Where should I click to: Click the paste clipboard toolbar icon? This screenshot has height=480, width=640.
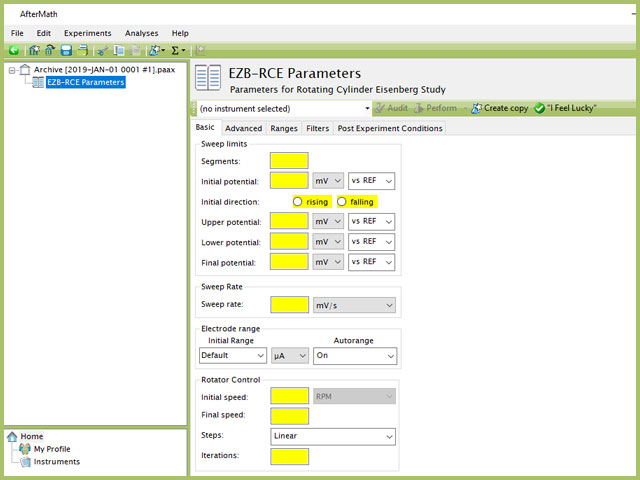pos(135,51)
